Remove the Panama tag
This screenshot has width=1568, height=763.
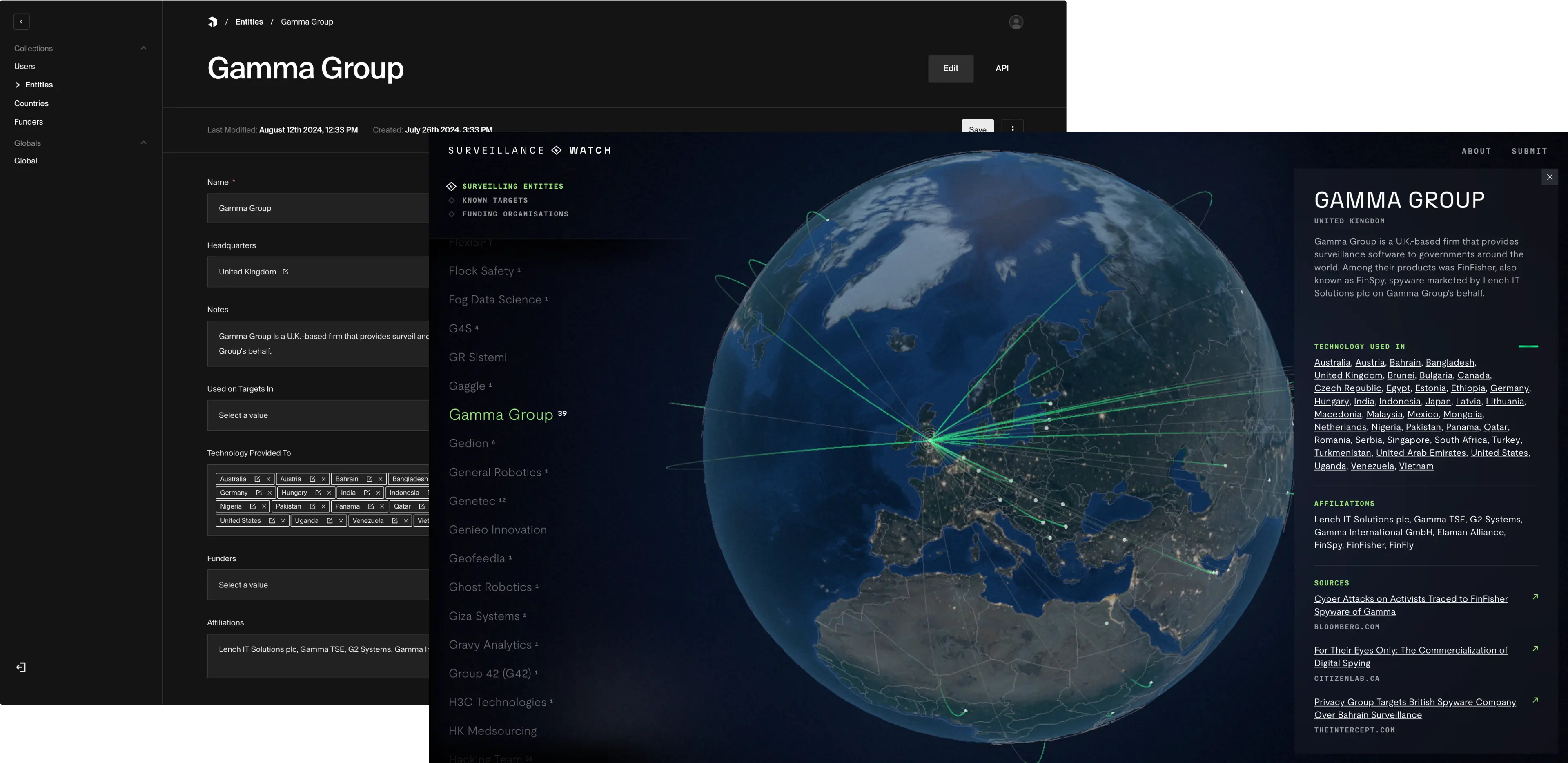[x=382, y=506]
